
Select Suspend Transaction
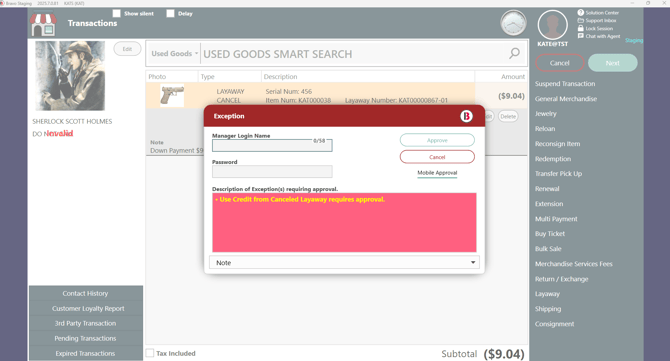coord(565,84)
